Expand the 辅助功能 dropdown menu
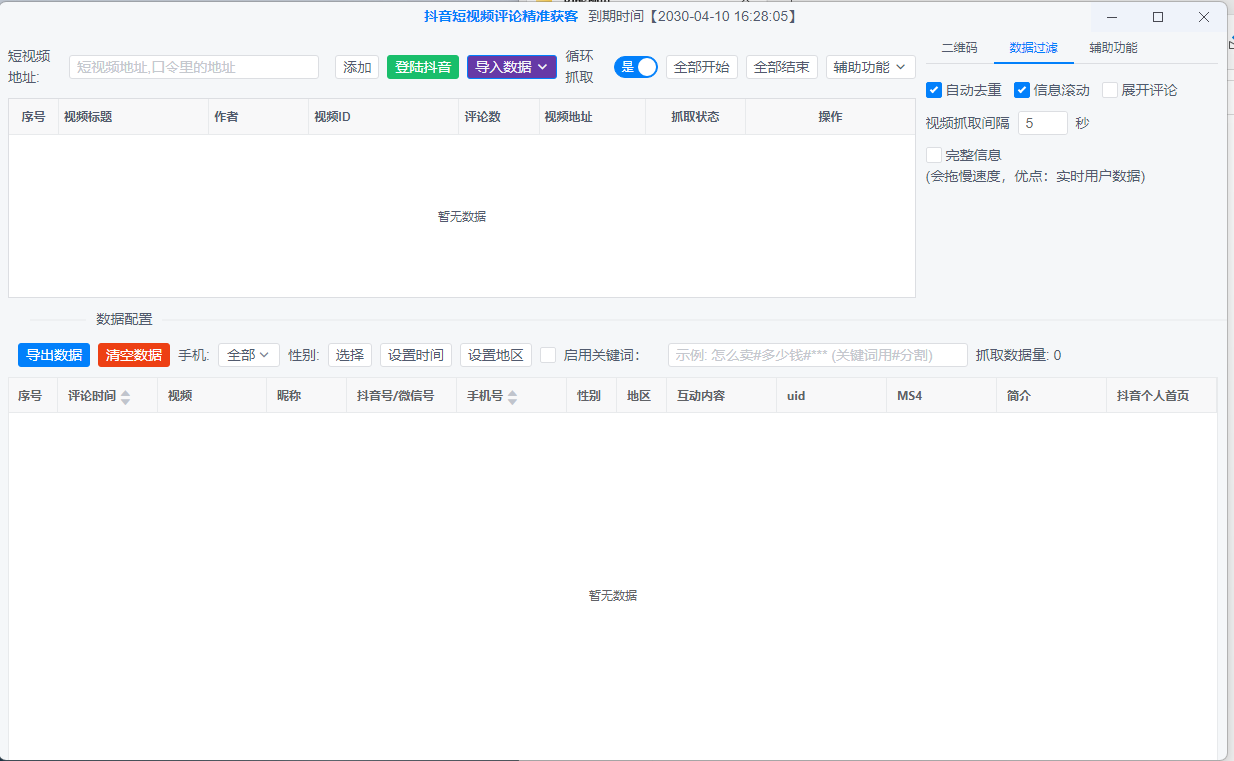The height and width of the screenshot is (761, 1234). click(x=870, y=67)
